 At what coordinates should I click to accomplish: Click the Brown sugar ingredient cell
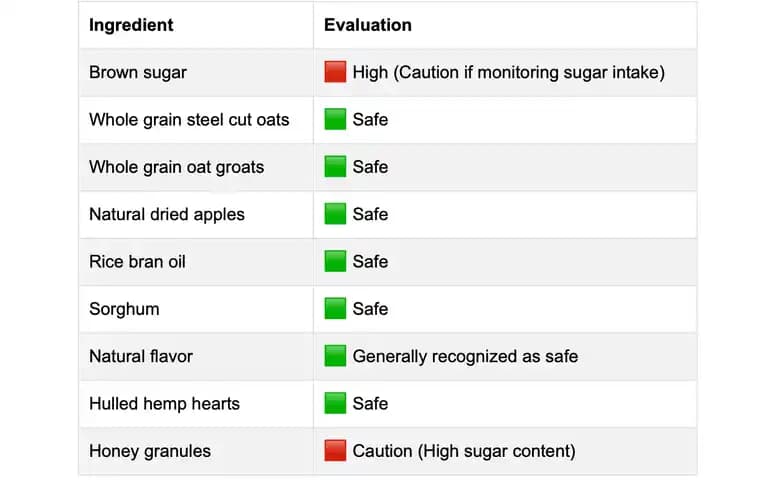click(x=196, y=72)
